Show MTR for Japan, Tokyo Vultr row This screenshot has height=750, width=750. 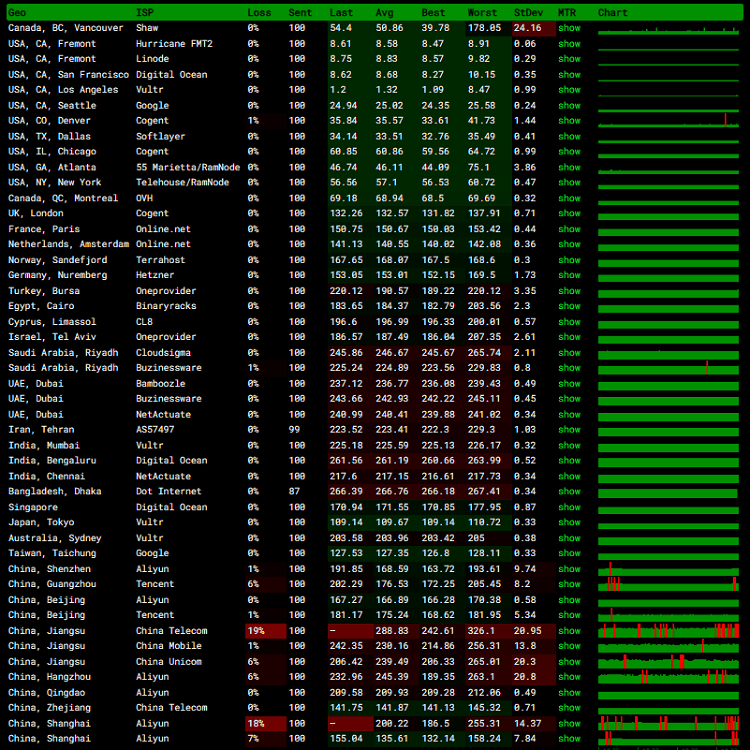tap(568, 522)
